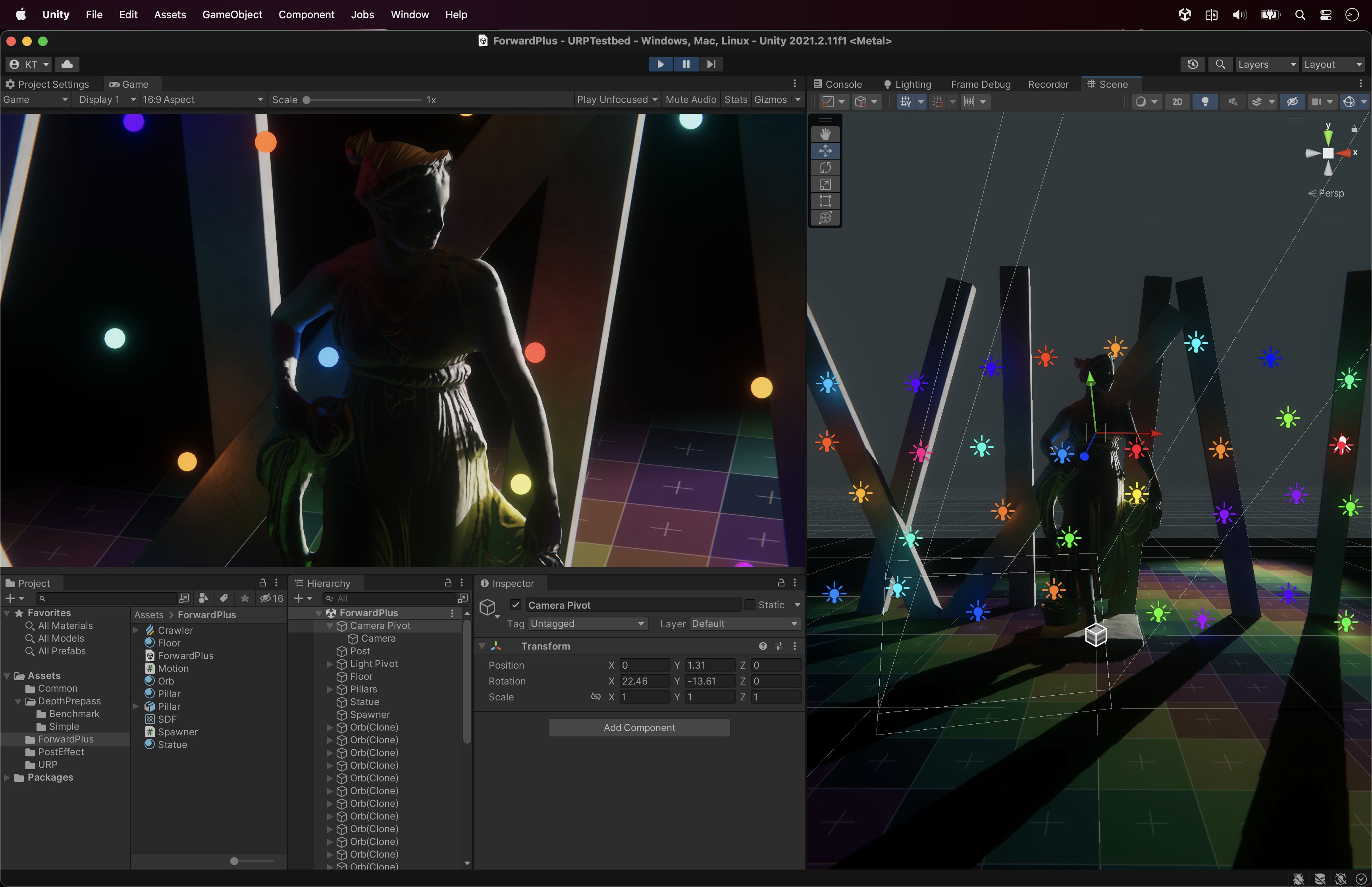Switch to the Frame Debug tab
This screenshot has height=887, width=1372.
[x=981, y=84]
